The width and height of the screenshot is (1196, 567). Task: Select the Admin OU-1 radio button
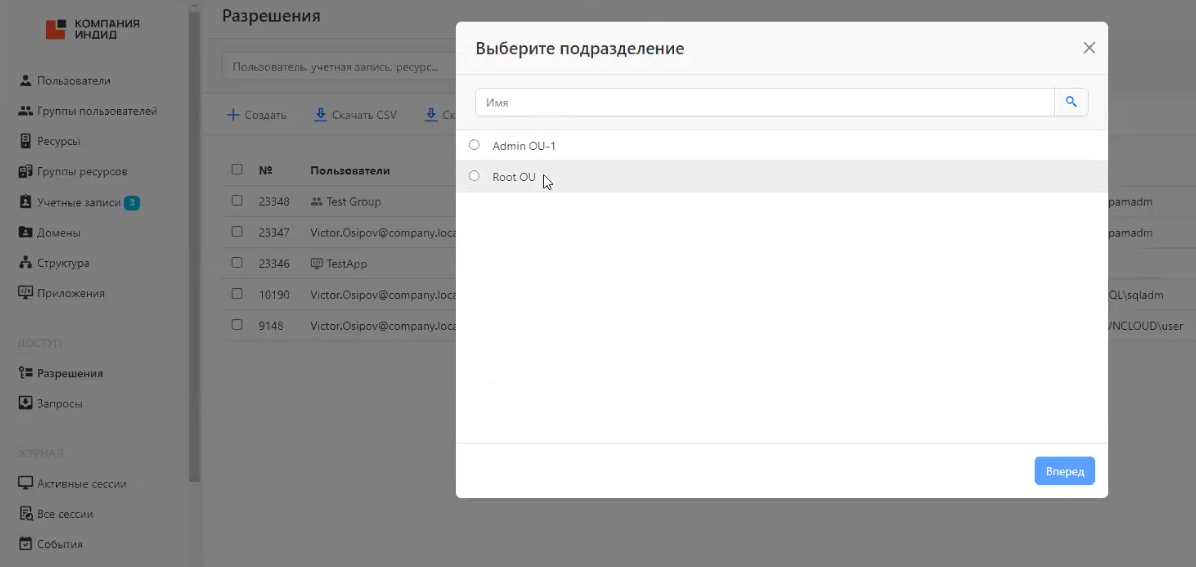click(x=474, y=145)
